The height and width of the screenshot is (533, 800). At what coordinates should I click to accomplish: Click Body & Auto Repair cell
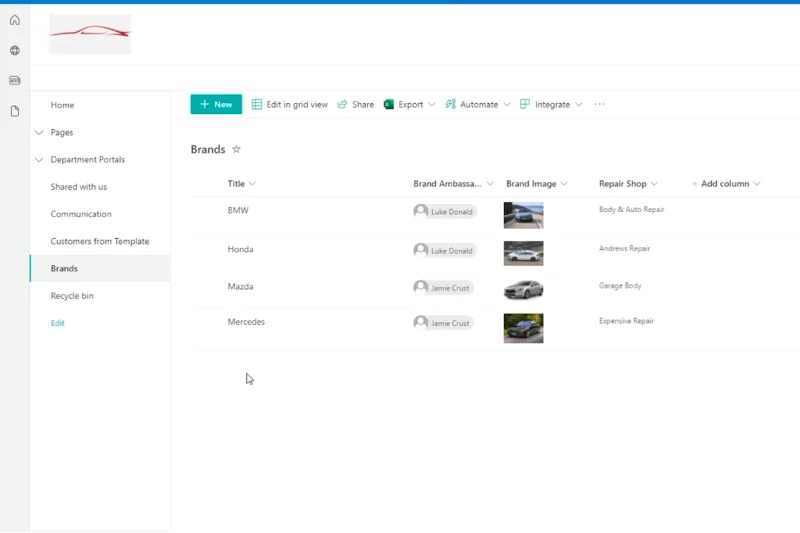click(632, 209)
